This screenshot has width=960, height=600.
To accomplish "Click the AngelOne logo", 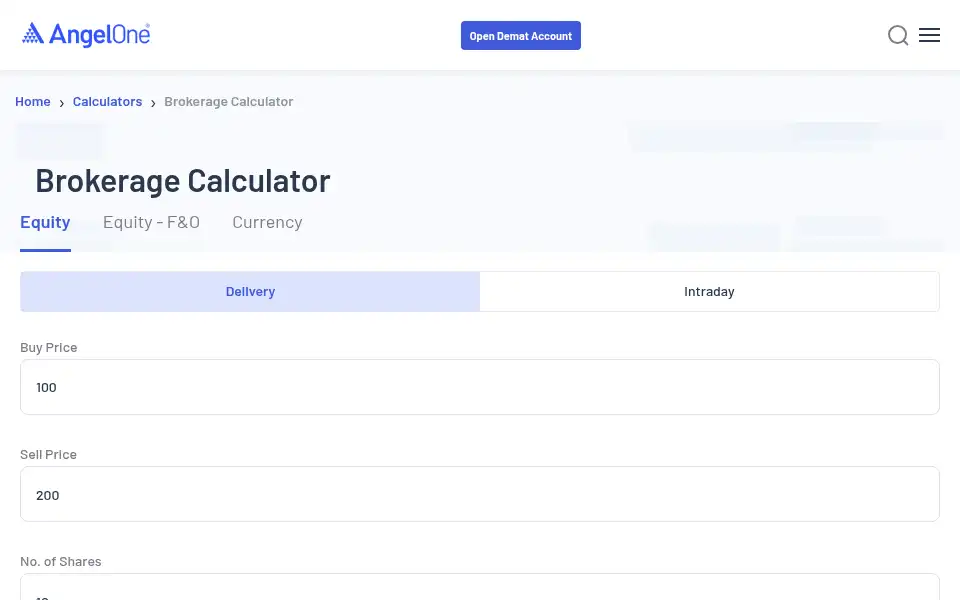I will click(x=86, y=35).
